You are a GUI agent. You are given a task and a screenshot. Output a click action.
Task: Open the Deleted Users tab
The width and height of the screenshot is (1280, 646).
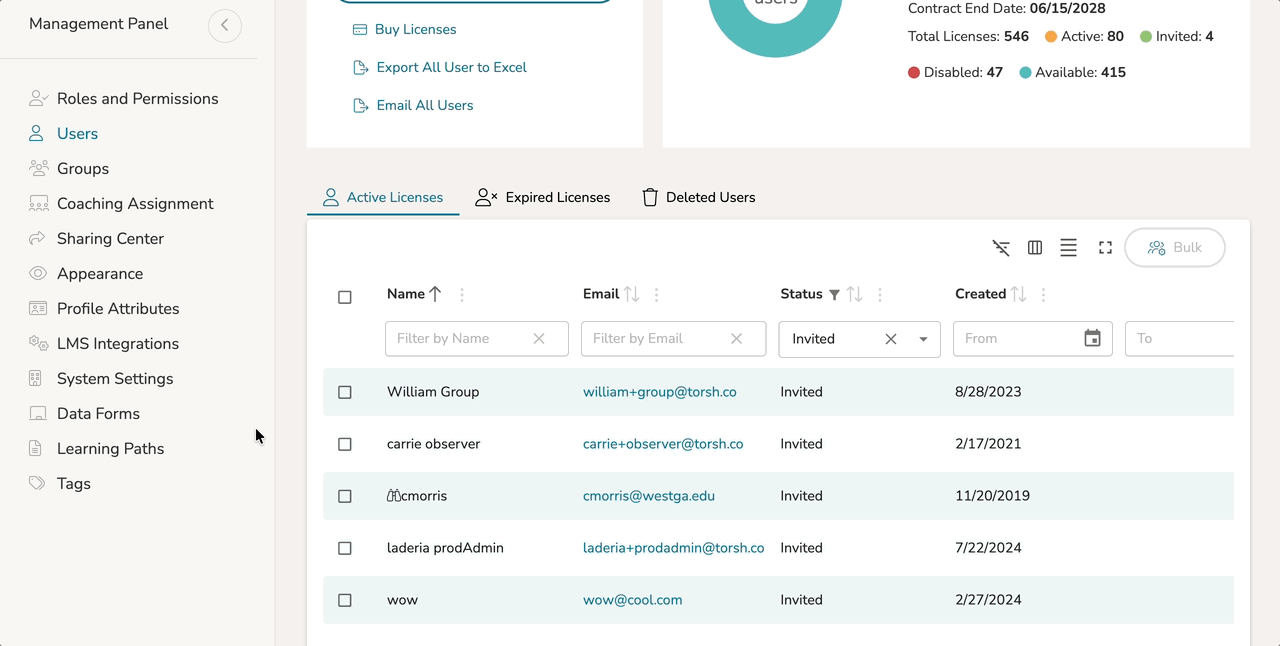[698, 198]
